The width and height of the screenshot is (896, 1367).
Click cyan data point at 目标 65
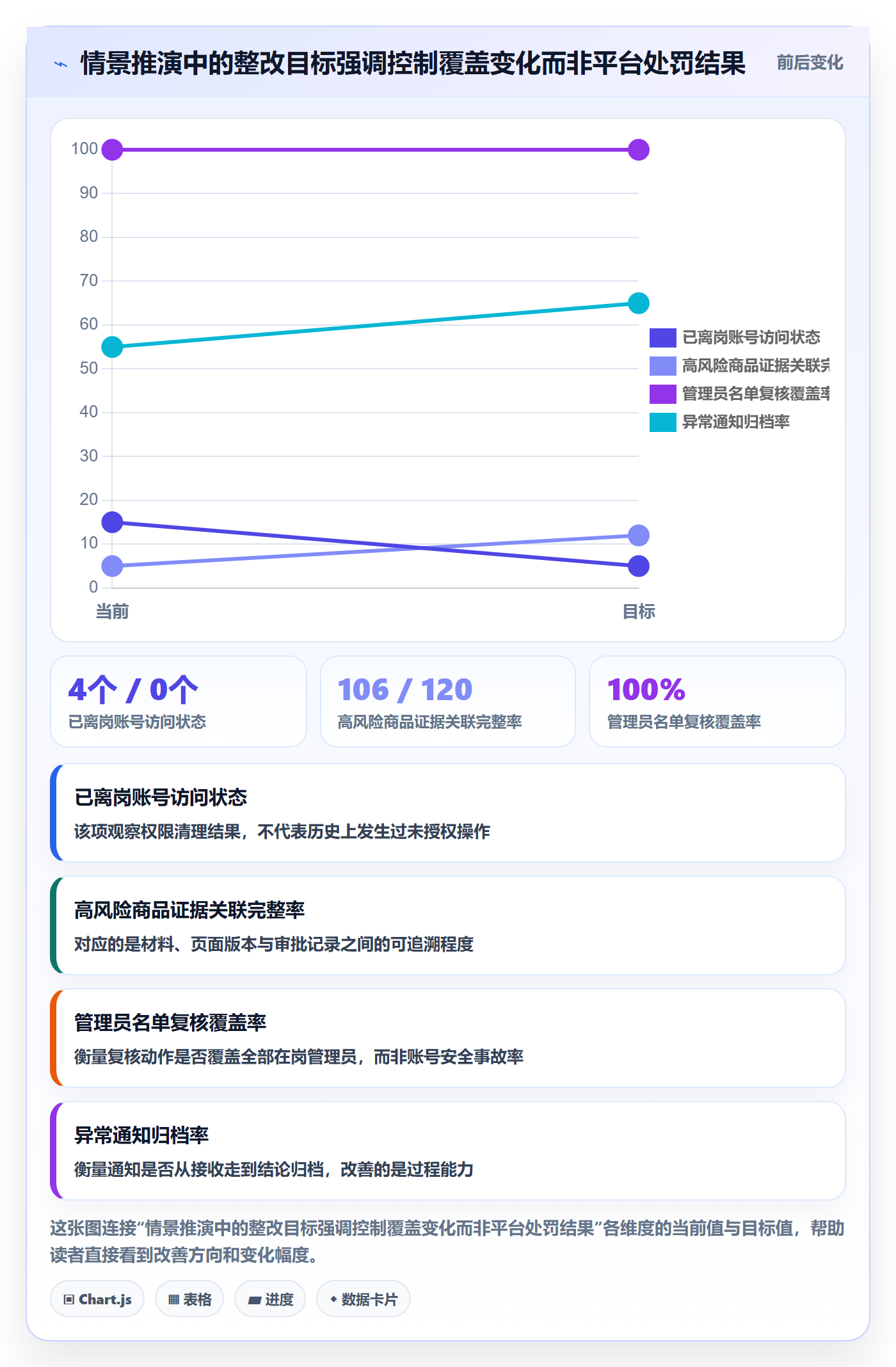click(x=639, y=303)
